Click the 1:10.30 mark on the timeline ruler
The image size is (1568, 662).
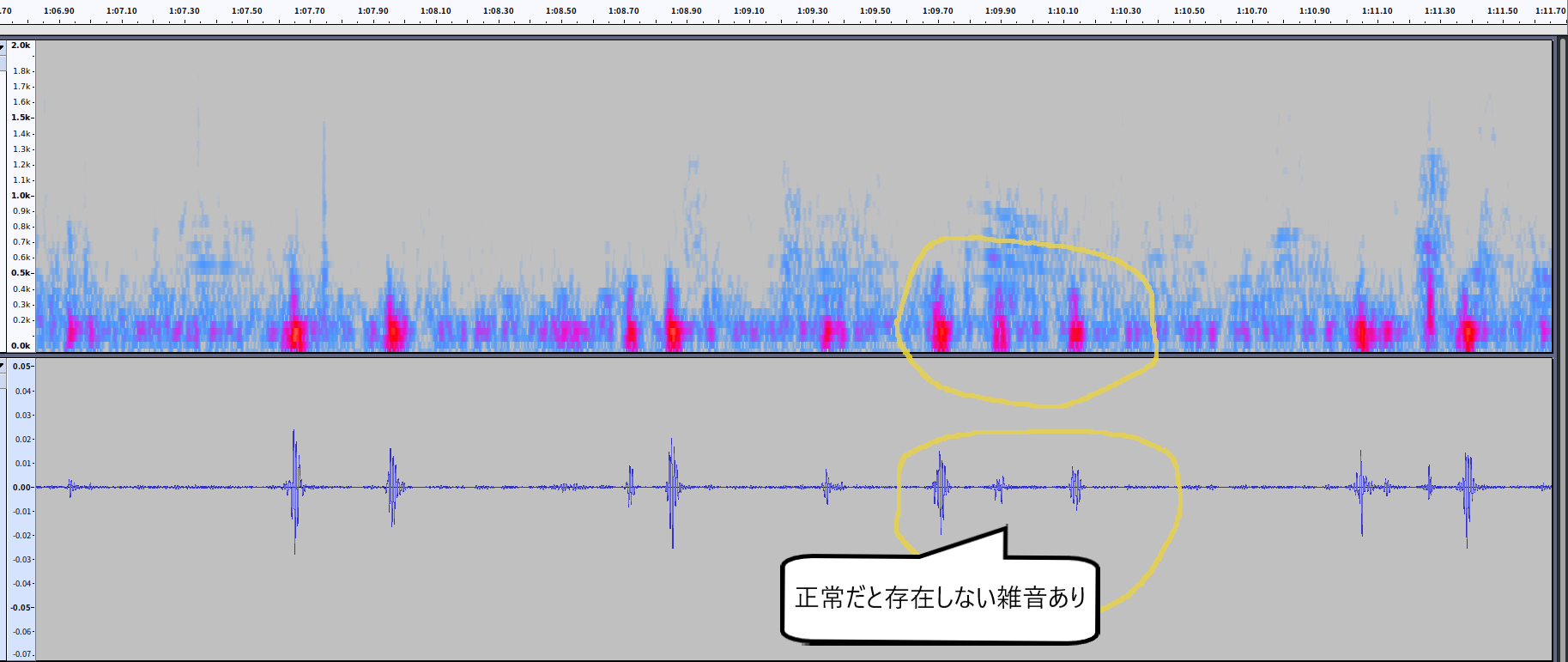pyautogui.click(x=1126, y=11)
